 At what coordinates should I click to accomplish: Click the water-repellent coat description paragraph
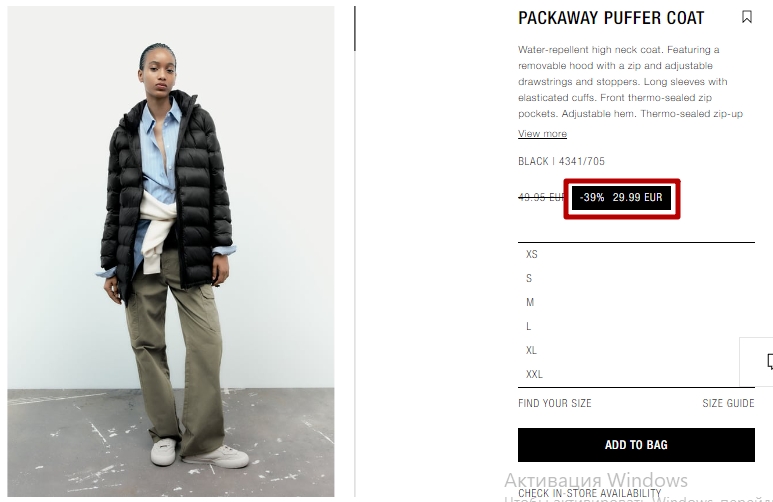631,82
